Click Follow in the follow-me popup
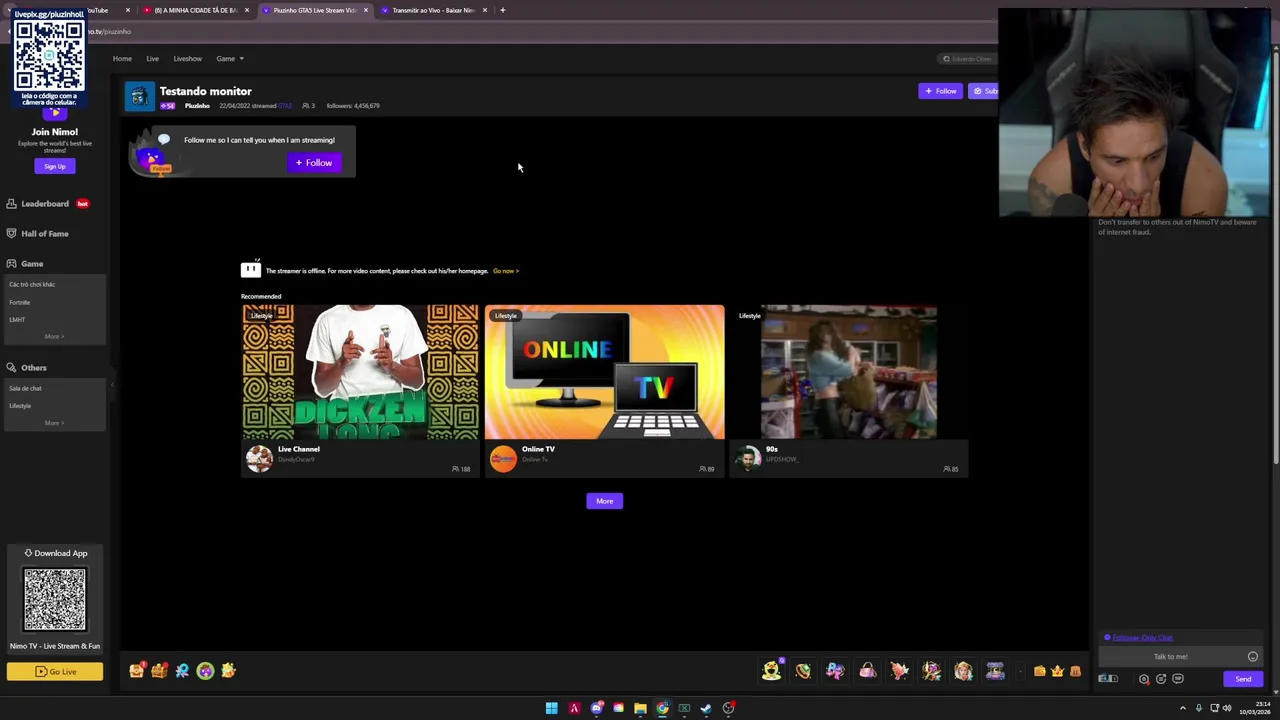 [314, 163]
